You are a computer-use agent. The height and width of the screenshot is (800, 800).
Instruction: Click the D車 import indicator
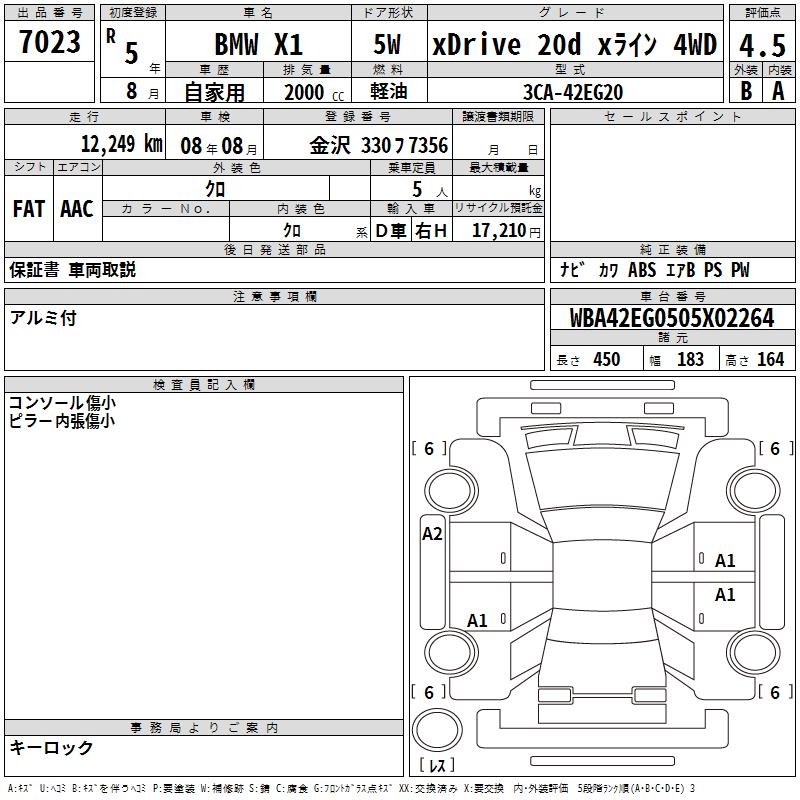point(391,231)
